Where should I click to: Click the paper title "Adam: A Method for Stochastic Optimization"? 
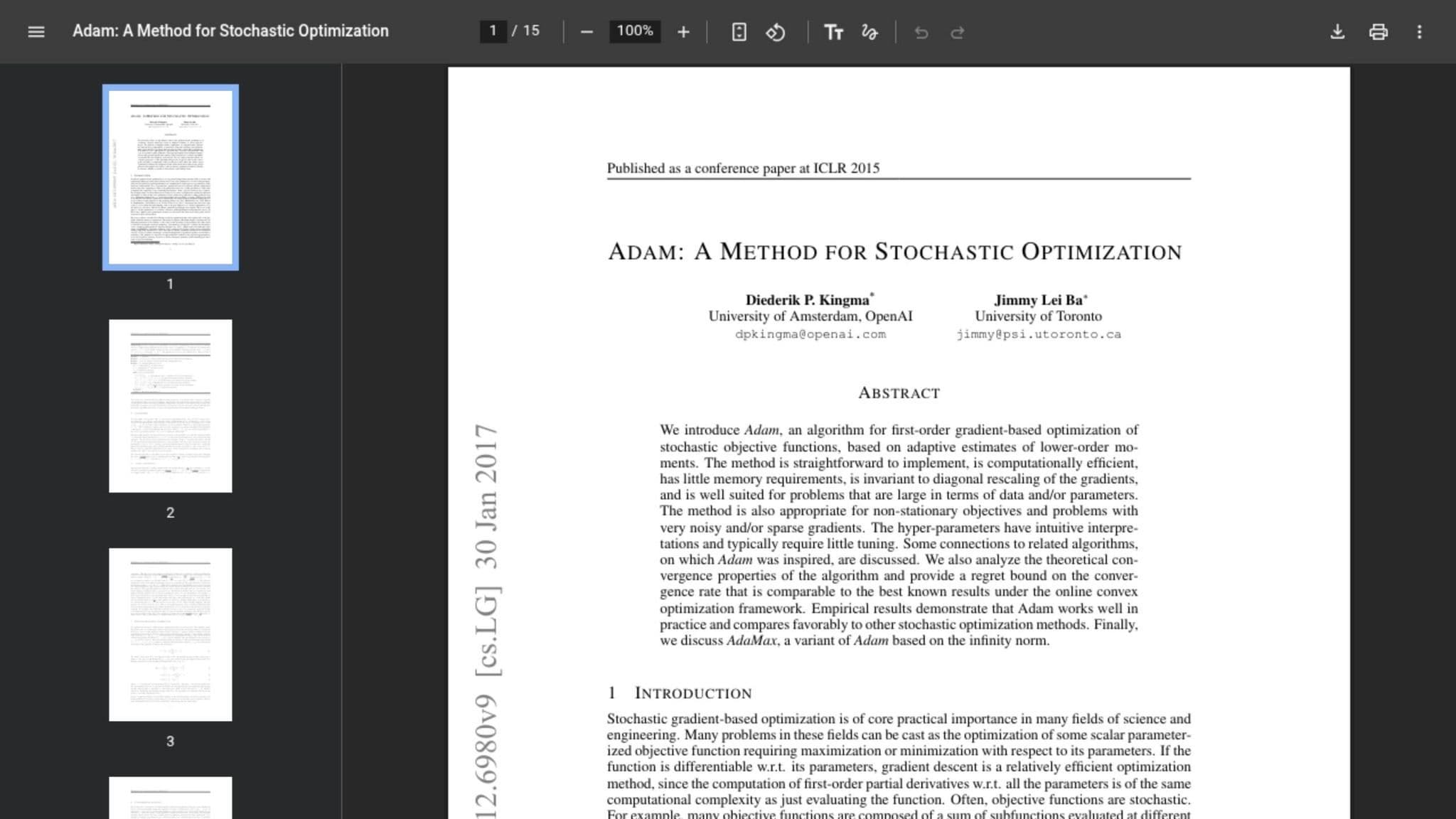(x=894, y=252)
